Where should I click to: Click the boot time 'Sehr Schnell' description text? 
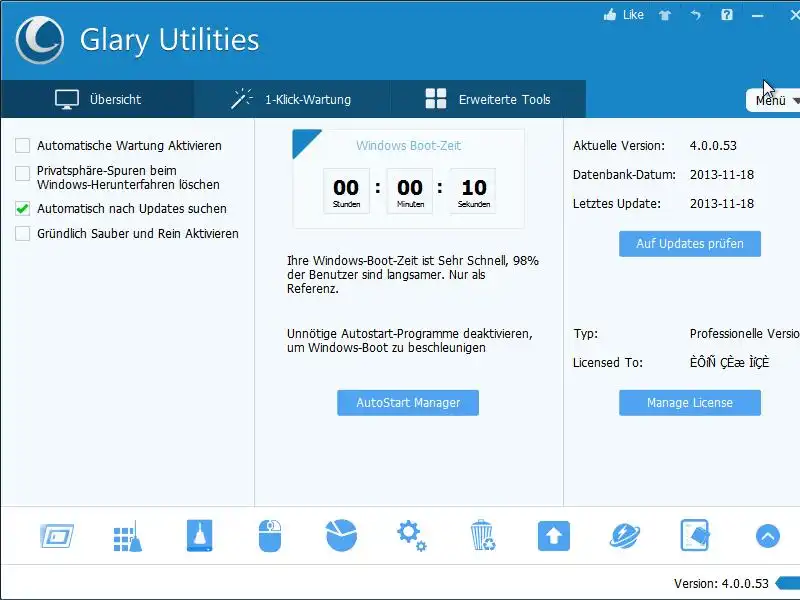[413, 274]
